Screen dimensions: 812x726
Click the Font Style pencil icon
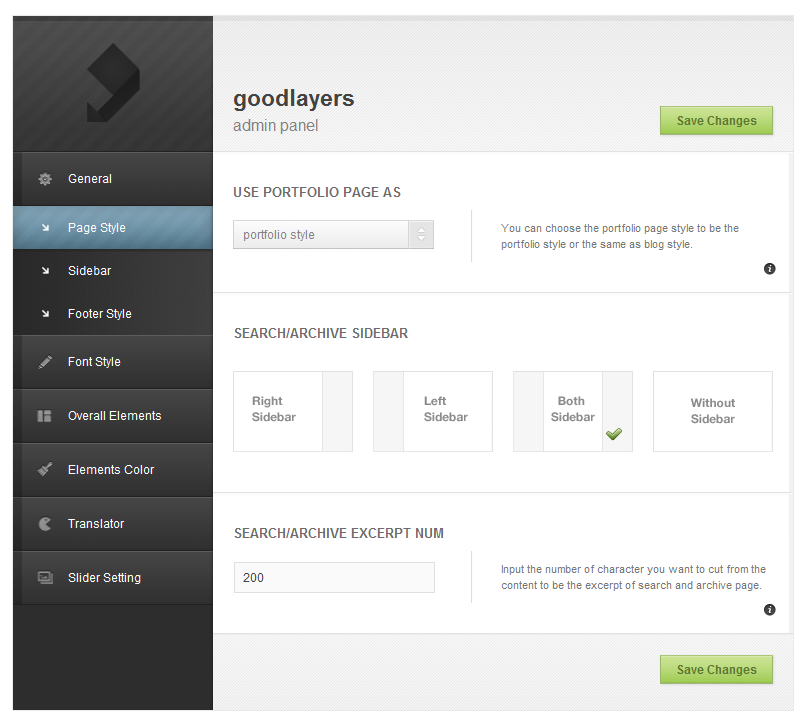[x=44, y=362]
